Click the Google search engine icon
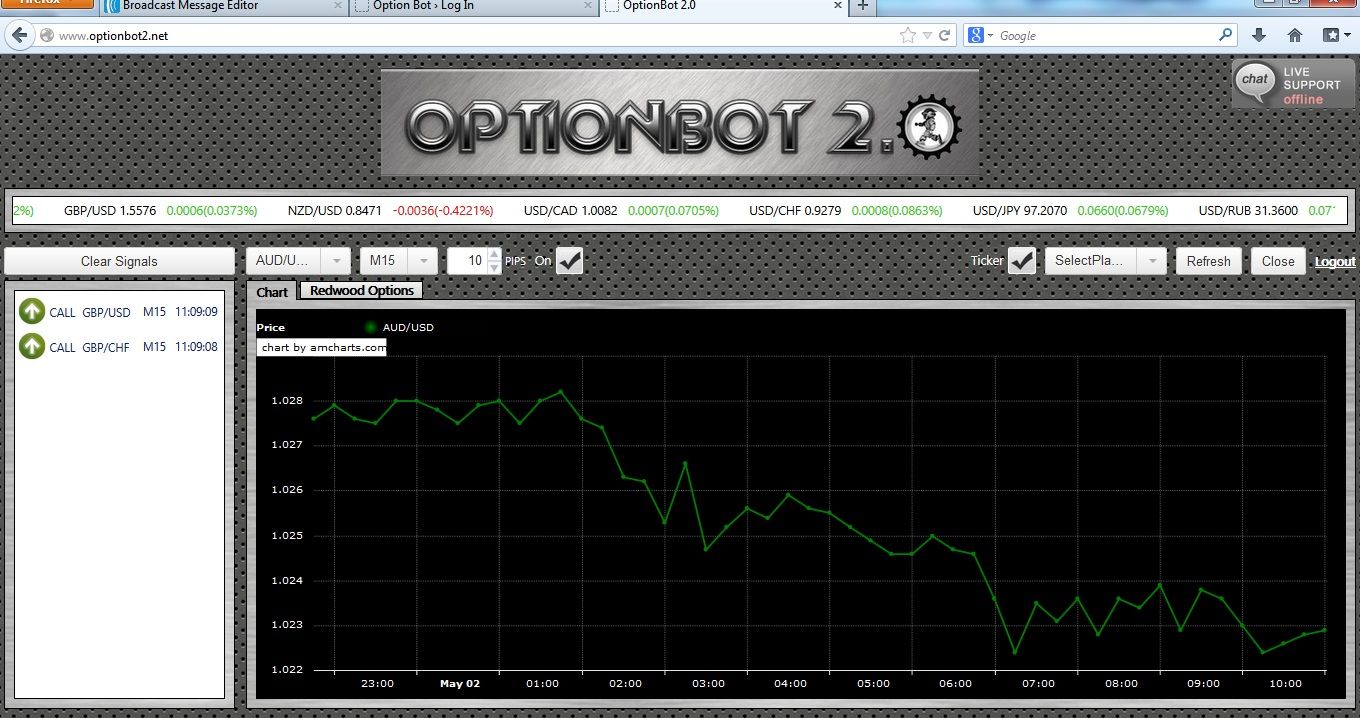Viewport: 1360px width, 718px height. pyautogui.click(x=976, y=36)
